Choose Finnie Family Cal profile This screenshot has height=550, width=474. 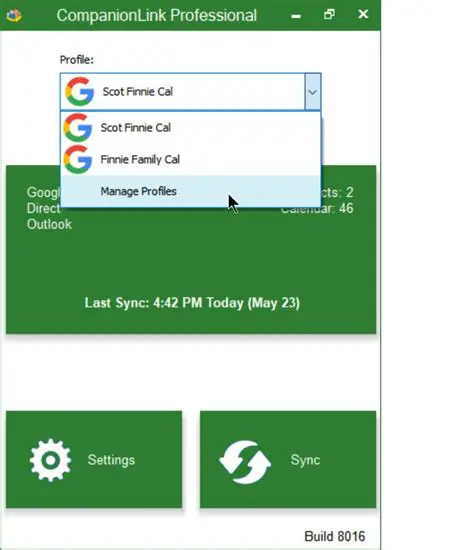(x=191, y=160)
